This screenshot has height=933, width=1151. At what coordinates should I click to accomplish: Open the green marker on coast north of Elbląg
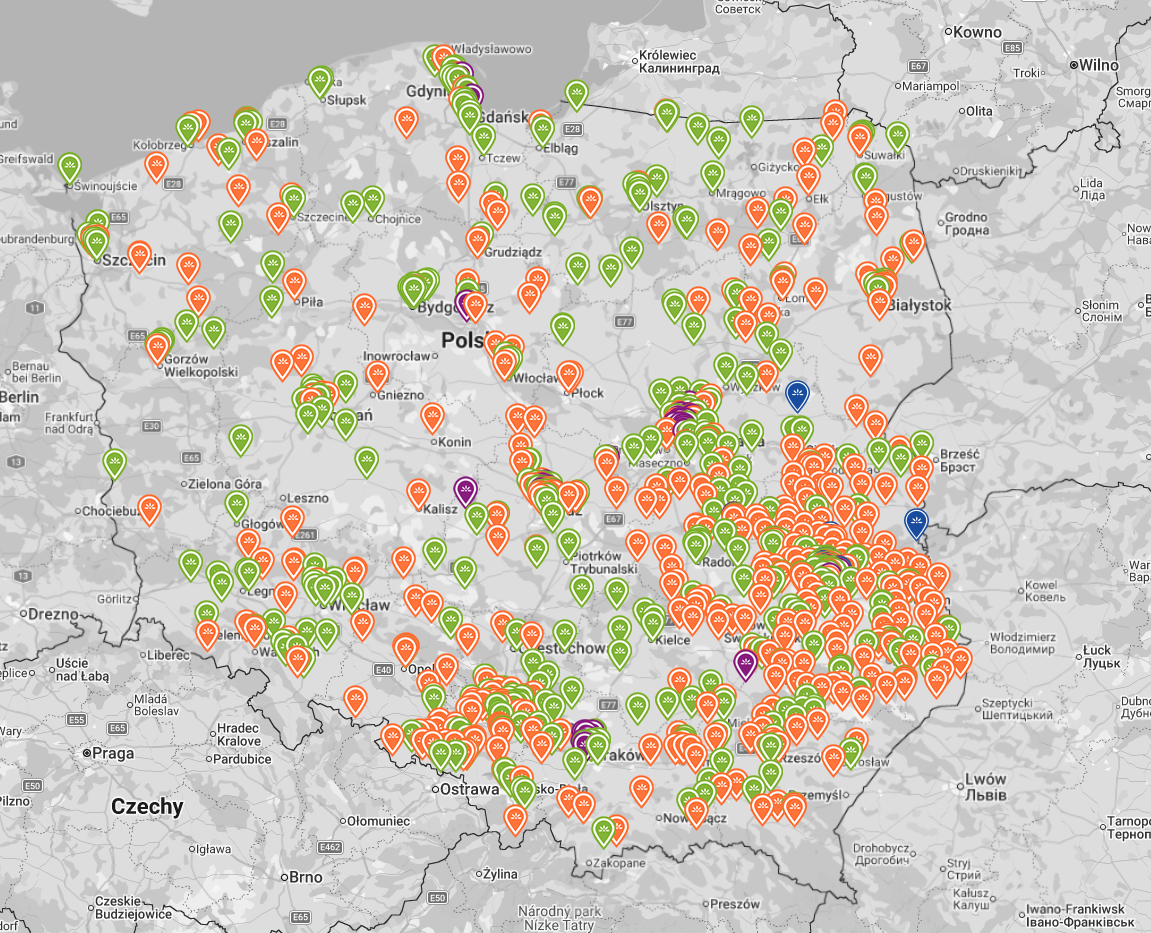pos(577,95)
